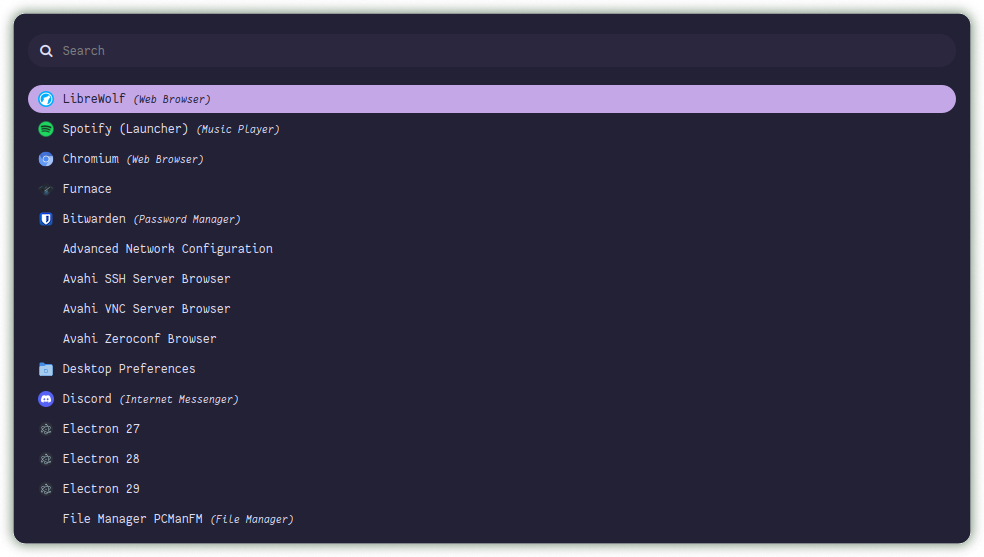The width and height of the screenshot is (984, 557).
Task: Select the Electron 29 label
Action: pyautogui.click(x=101, y=489)
